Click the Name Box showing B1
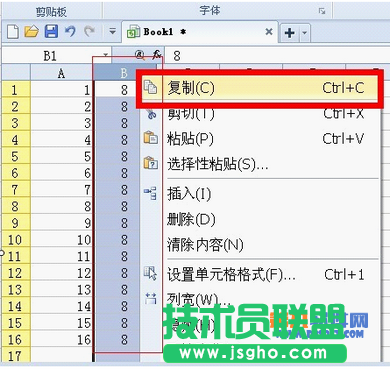 [x=50, y=56]
